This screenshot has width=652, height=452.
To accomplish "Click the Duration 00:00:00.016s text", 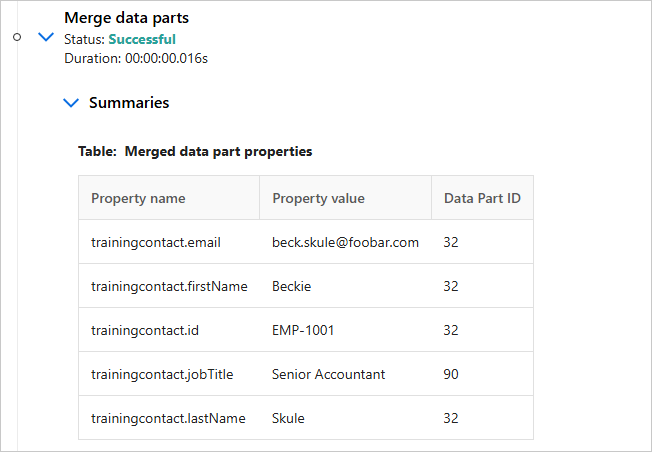I will coord(136,58).
